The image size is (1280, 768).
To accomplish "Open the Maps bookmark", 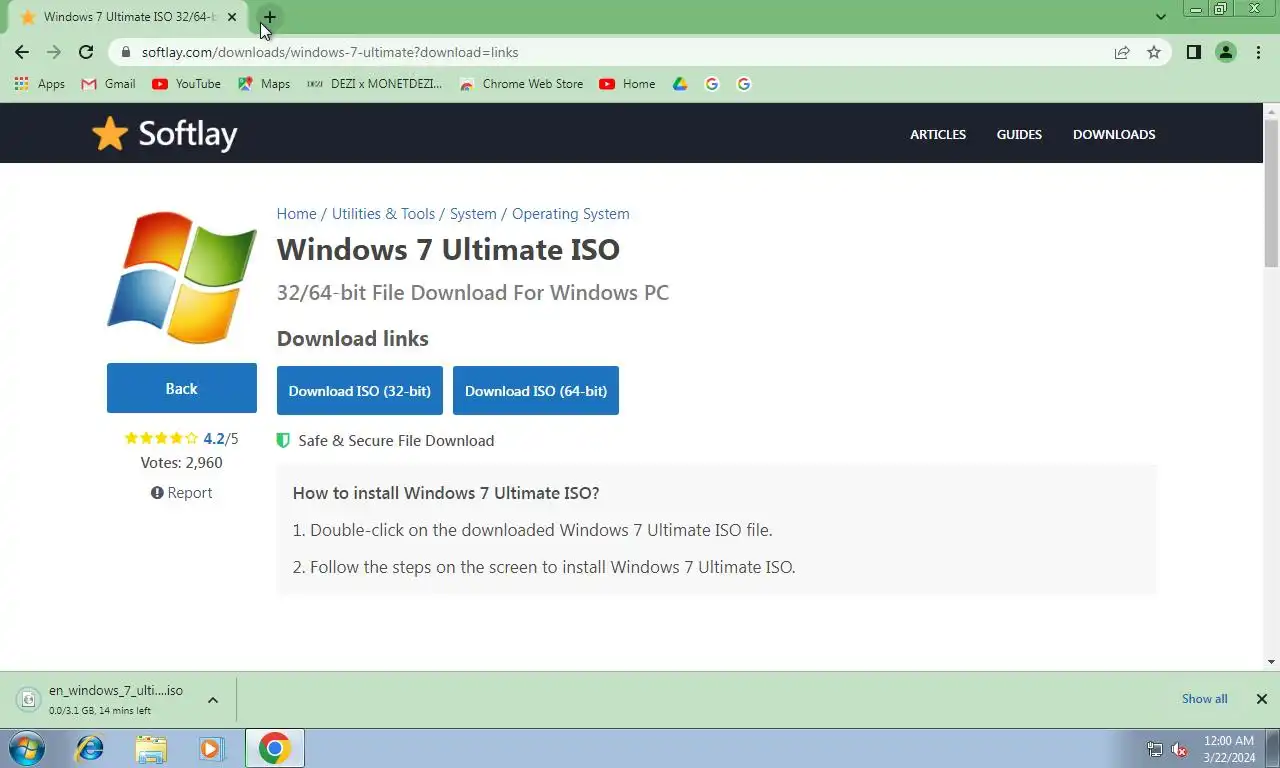I will pos(264,84).
